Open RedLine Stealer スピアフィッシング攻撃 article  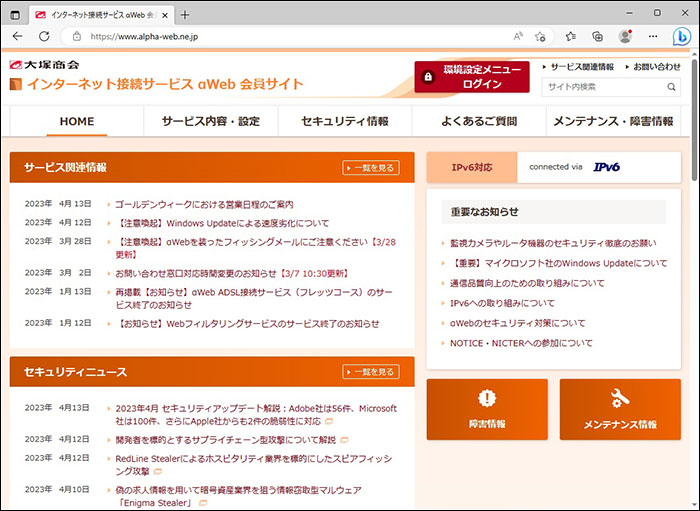tap(254, 465)
